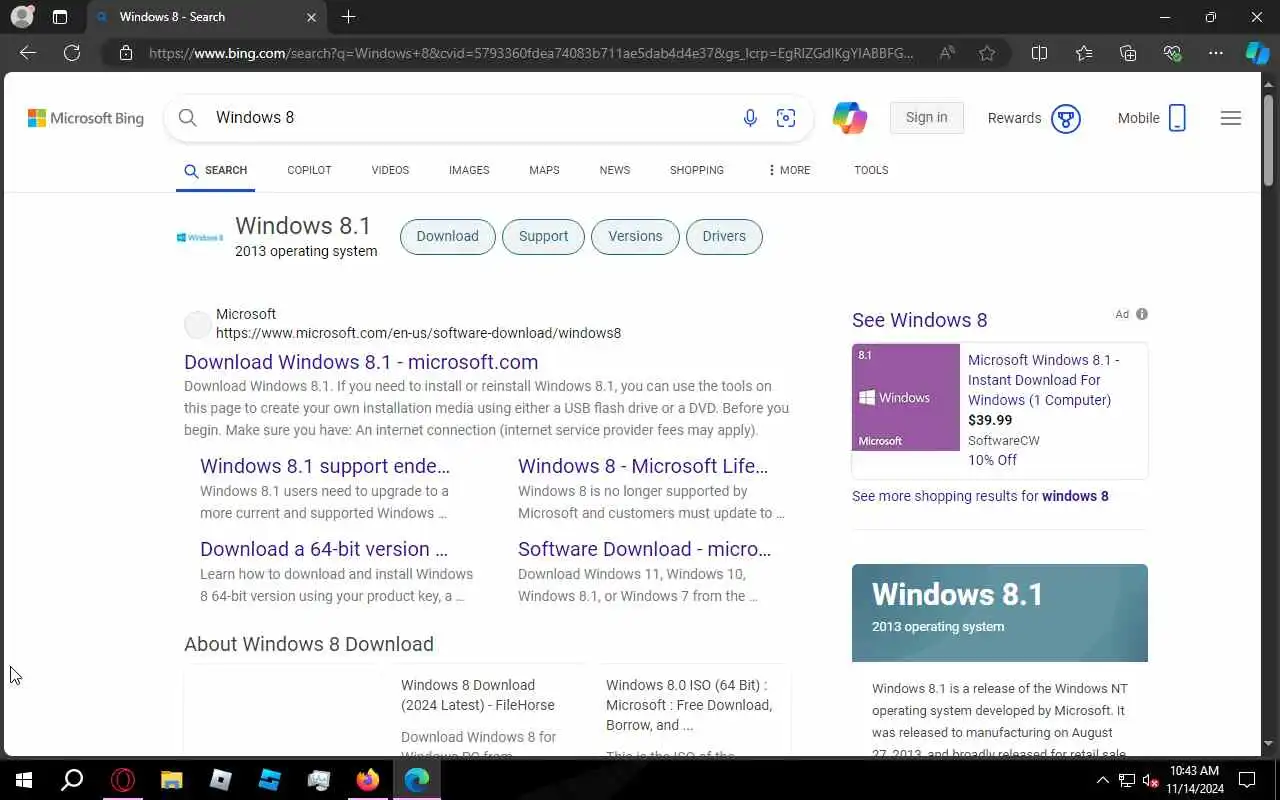Open File Explorer from taskbar

pyautogui.click(x=172, y=780)
